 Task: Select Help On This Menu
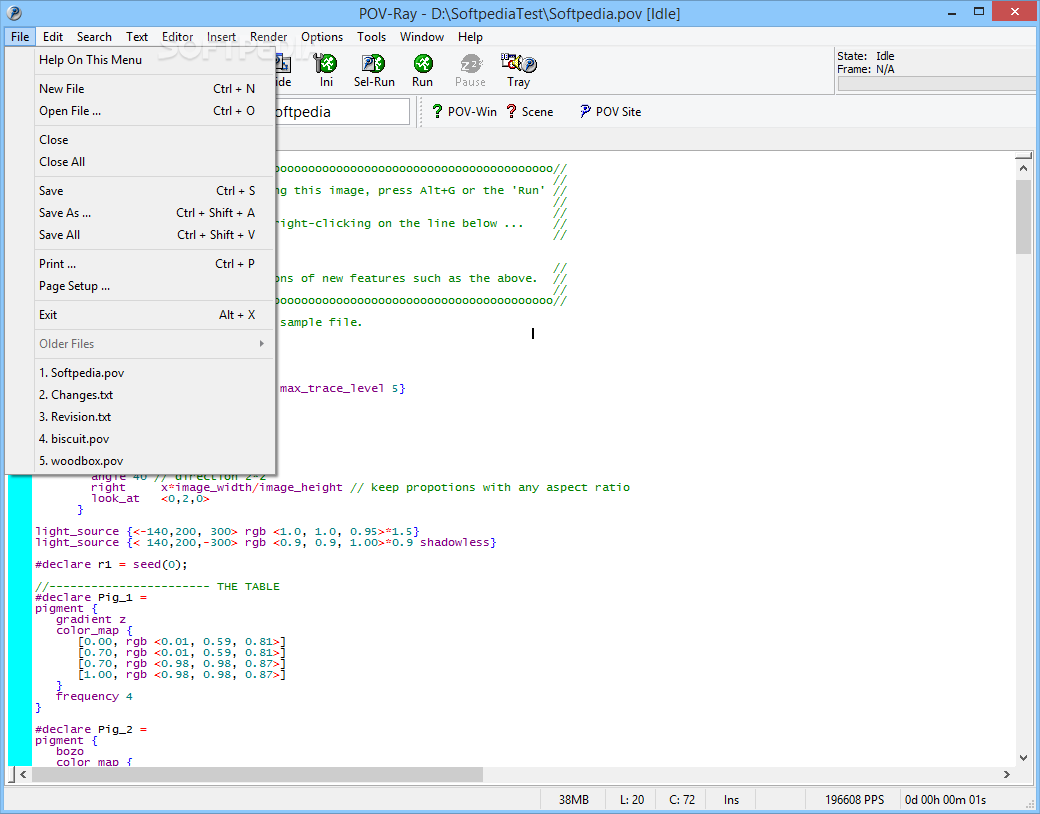click(x=155, y=60)
